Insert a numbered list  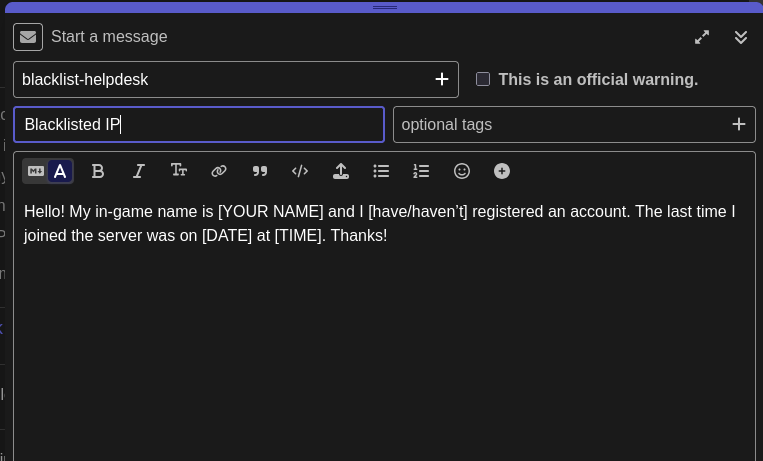pyautogui.click(x=421, y=171)
